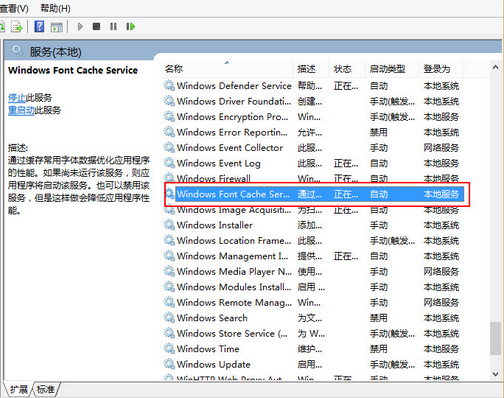Select Windows Time name text
Screen dimensions: 504x398
point(208,349)
